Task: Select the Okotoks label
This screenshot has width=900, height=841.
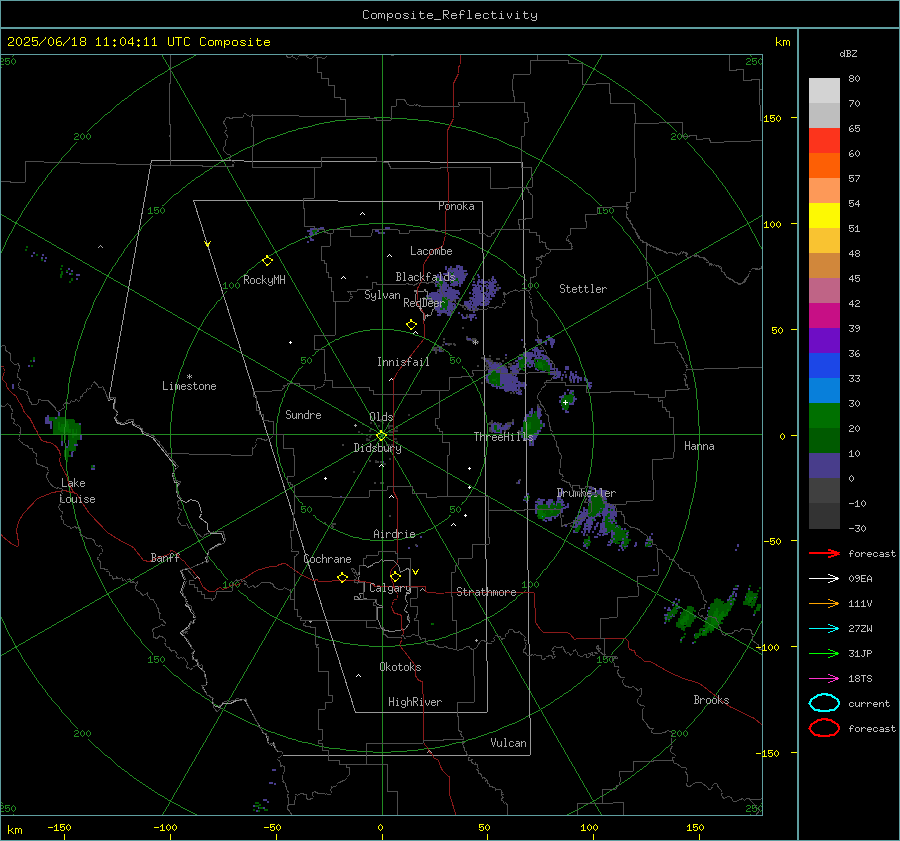Action: coord(400,667)
